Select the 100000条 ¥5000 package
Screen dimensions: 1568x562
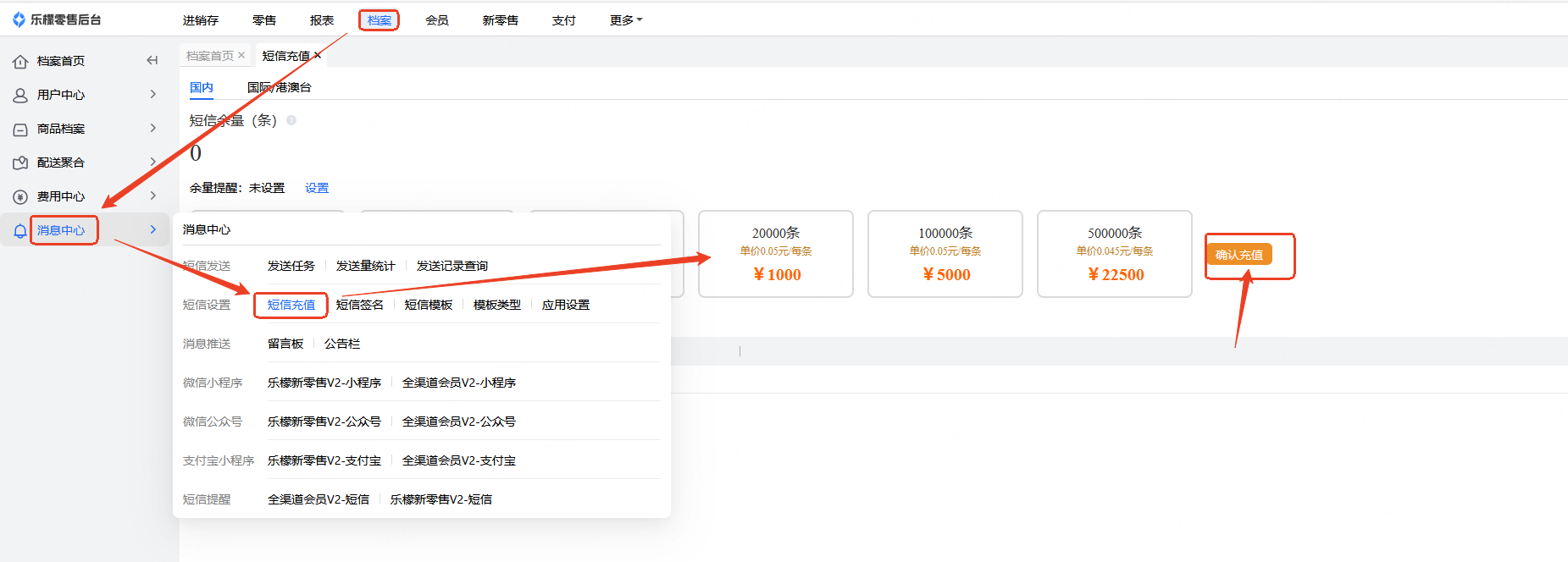click(x=945, y=254)
